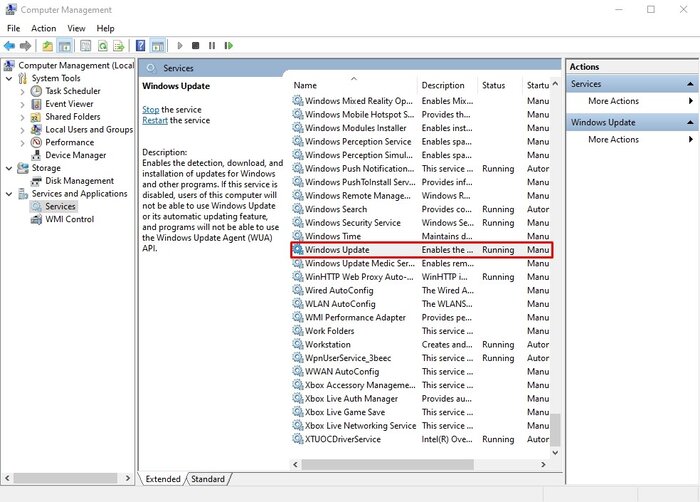
Task: Click the Export List toolbar icon
Action: (119, 46)
